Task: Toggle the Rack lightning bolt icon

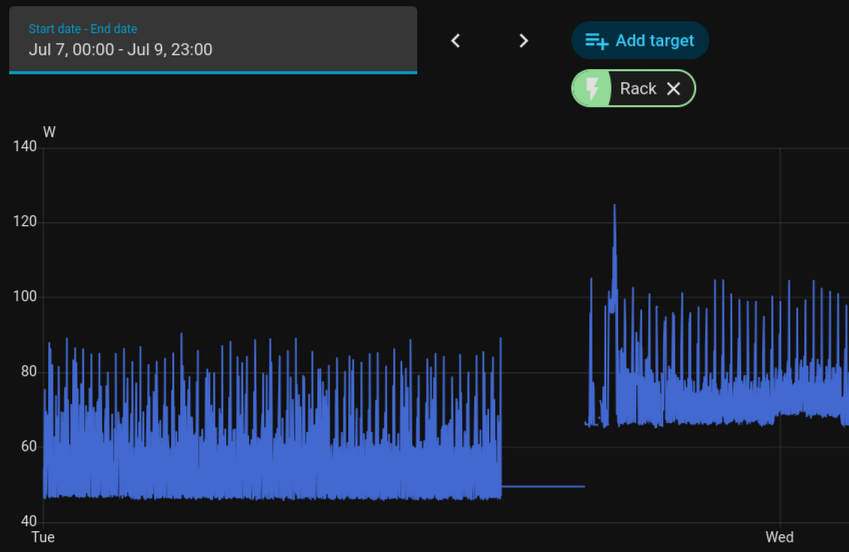Action: pos(592,88)
